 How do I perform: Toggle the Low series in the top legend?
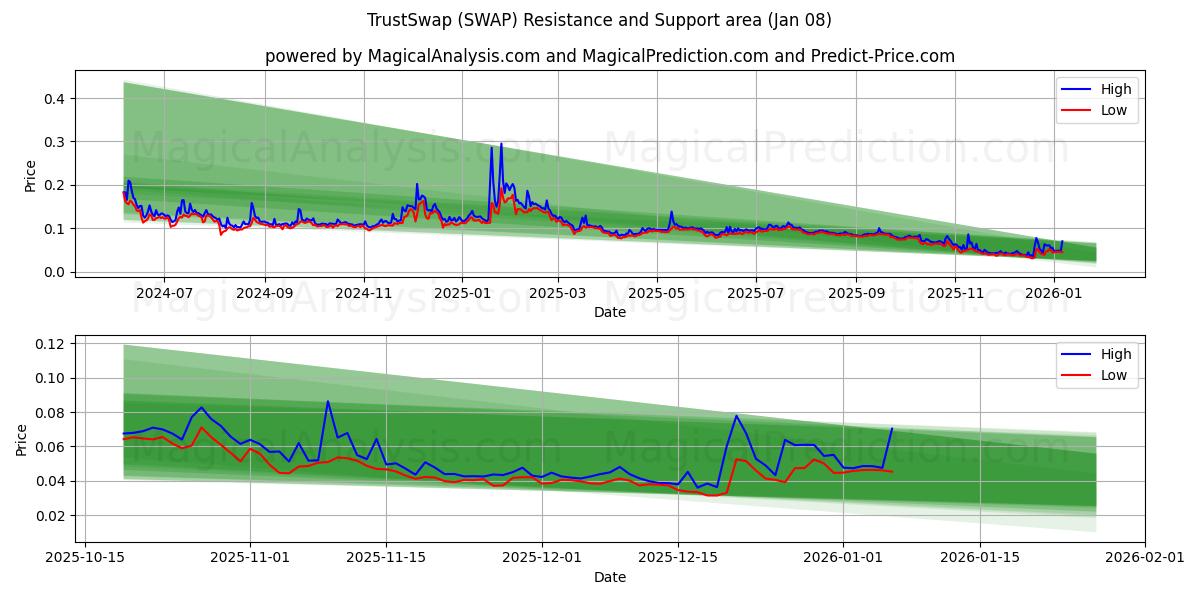coord(1110,110)
